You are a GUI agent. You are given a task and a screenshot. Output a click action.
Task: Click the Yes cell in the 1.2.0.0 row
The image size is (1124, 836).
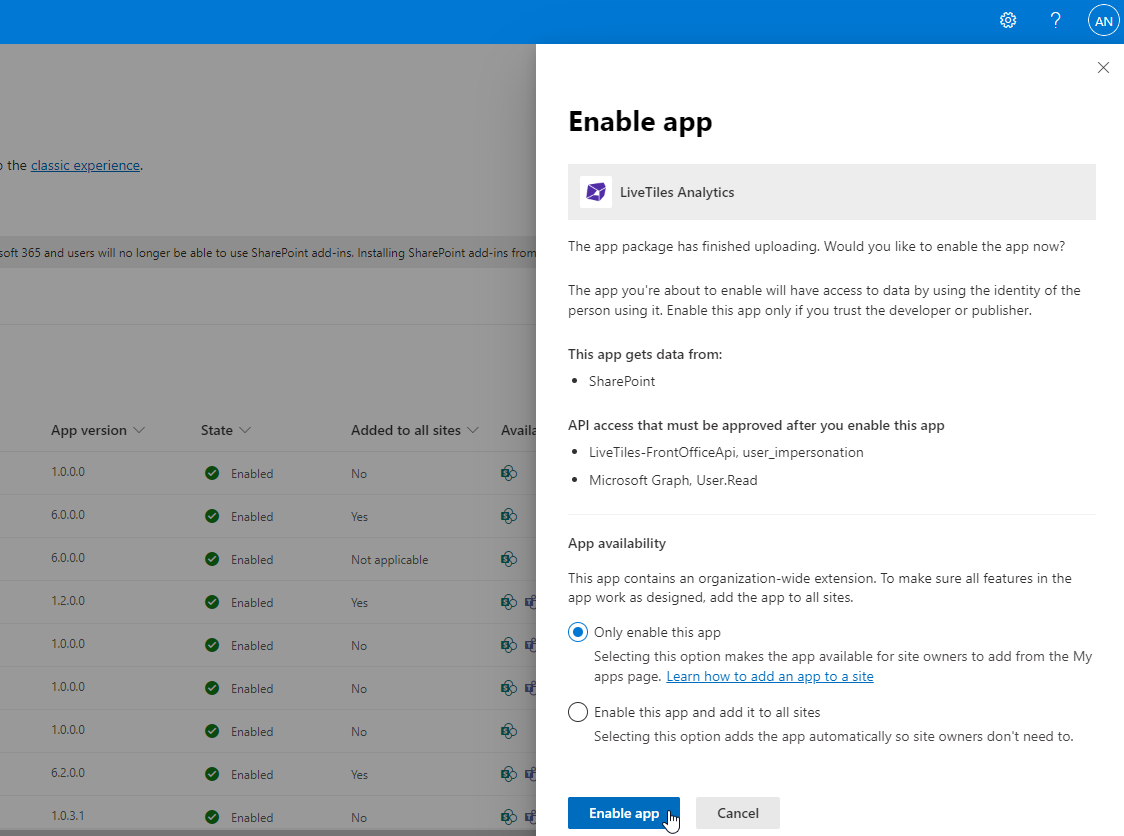(359, 603)
